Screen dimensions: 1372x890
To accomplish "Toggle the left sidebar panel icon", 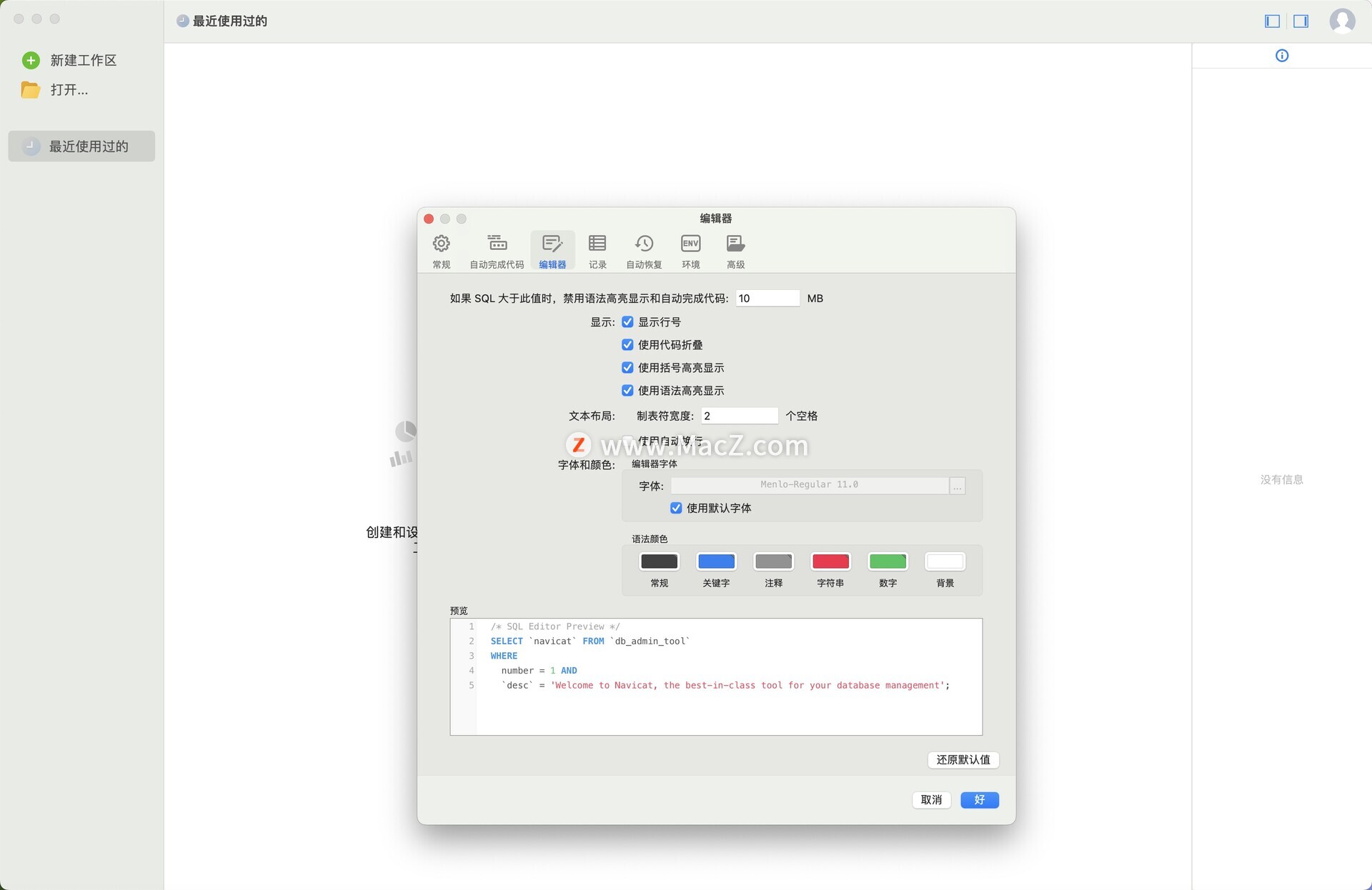I will pyautogui.click(x=1272, y=21).
